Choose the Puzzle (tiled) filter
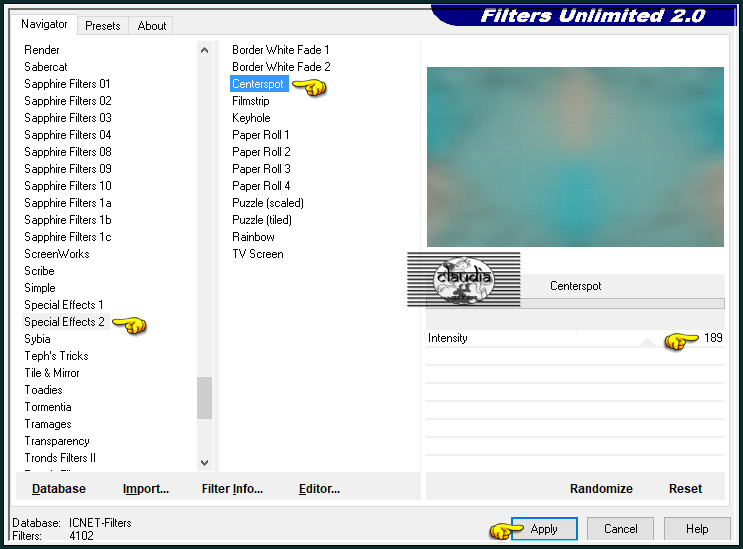The height and width of the screenshot is (549, 743). (x=262, y=220)
